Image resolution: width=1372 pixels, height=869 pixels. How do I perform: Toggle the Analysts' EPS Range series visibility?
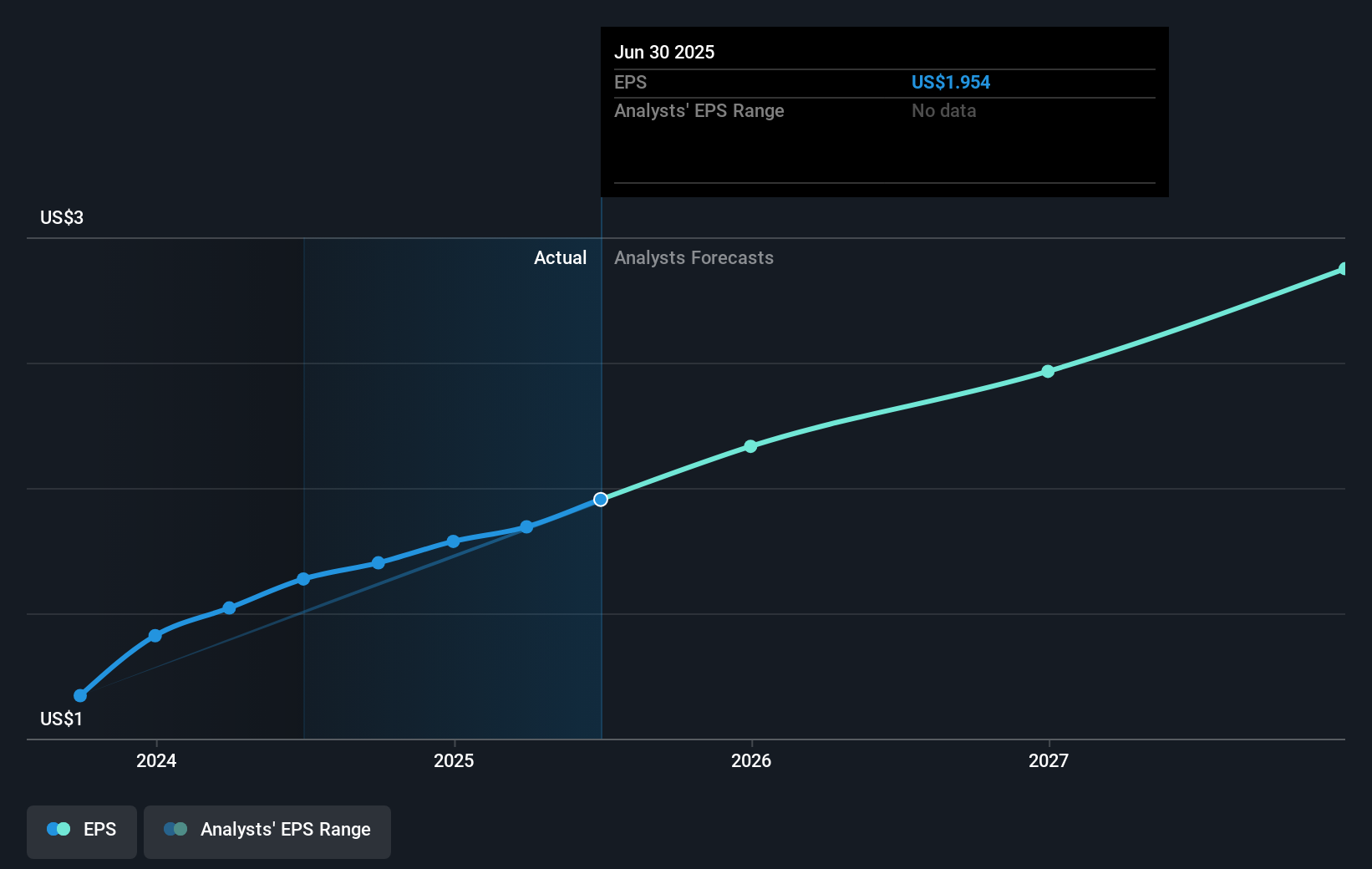[267, 831]
